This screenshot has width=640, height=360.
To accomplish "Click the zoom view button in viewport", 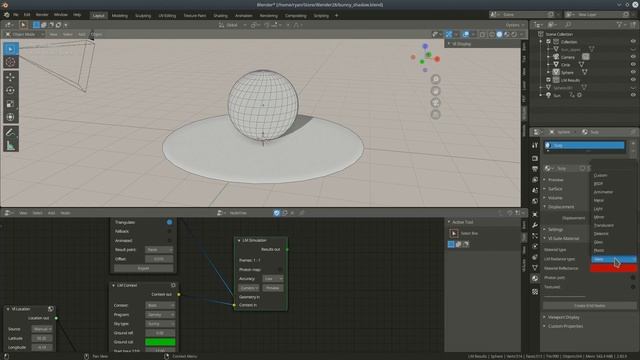I will pos(436,79).
